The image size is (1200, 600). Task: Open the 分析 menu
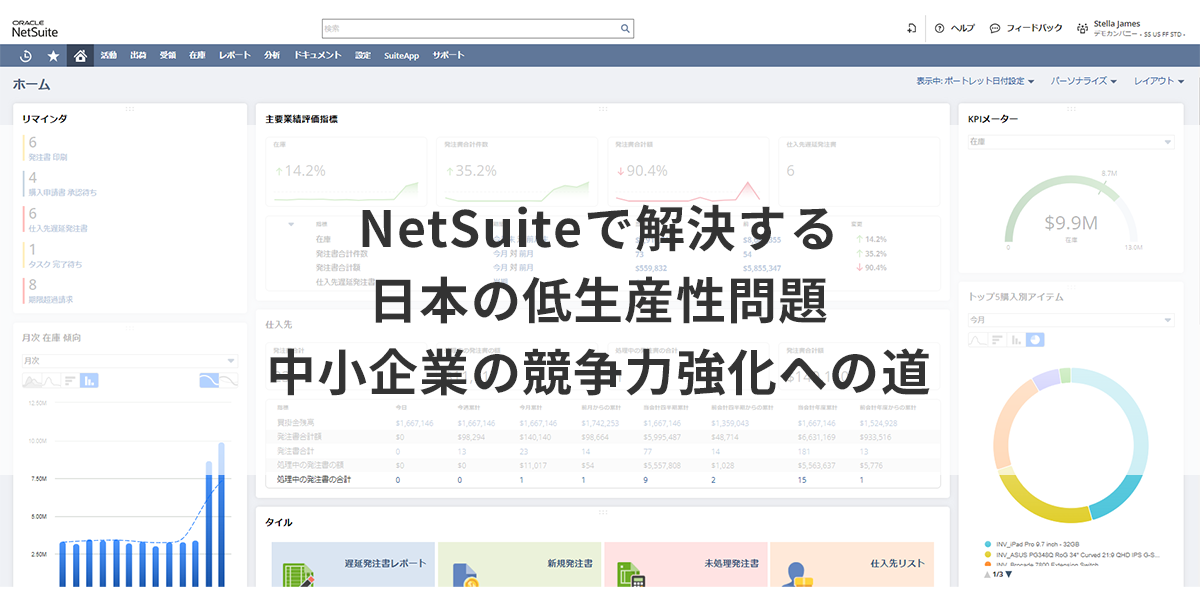tap(272, 56)
